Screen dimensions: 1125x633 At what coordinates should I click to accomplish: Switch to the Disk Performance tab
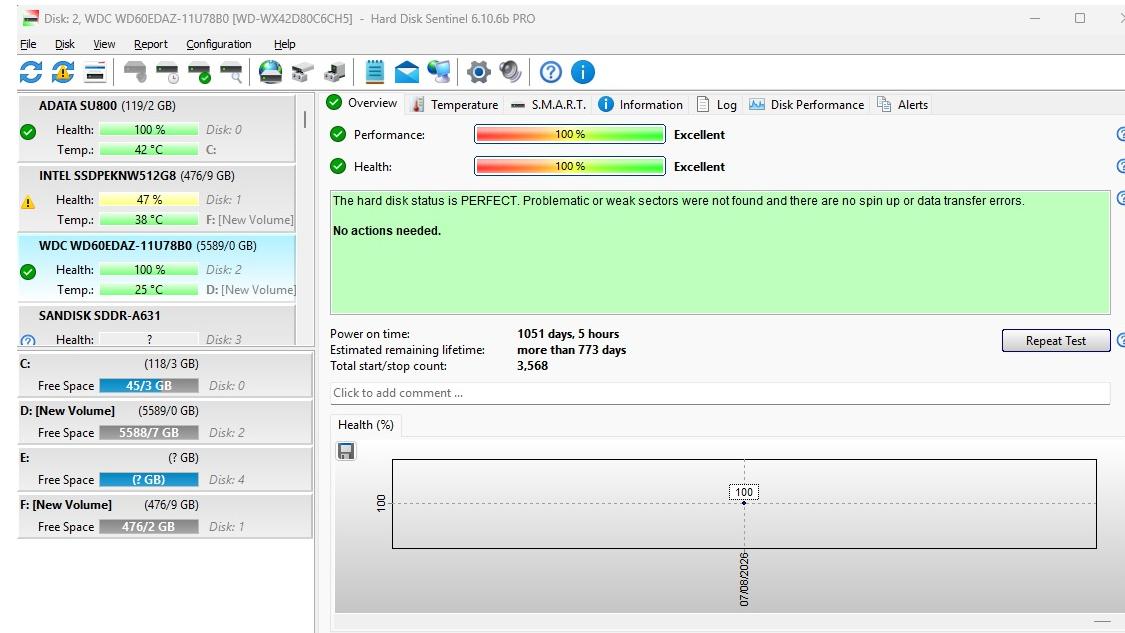[806, 105]
